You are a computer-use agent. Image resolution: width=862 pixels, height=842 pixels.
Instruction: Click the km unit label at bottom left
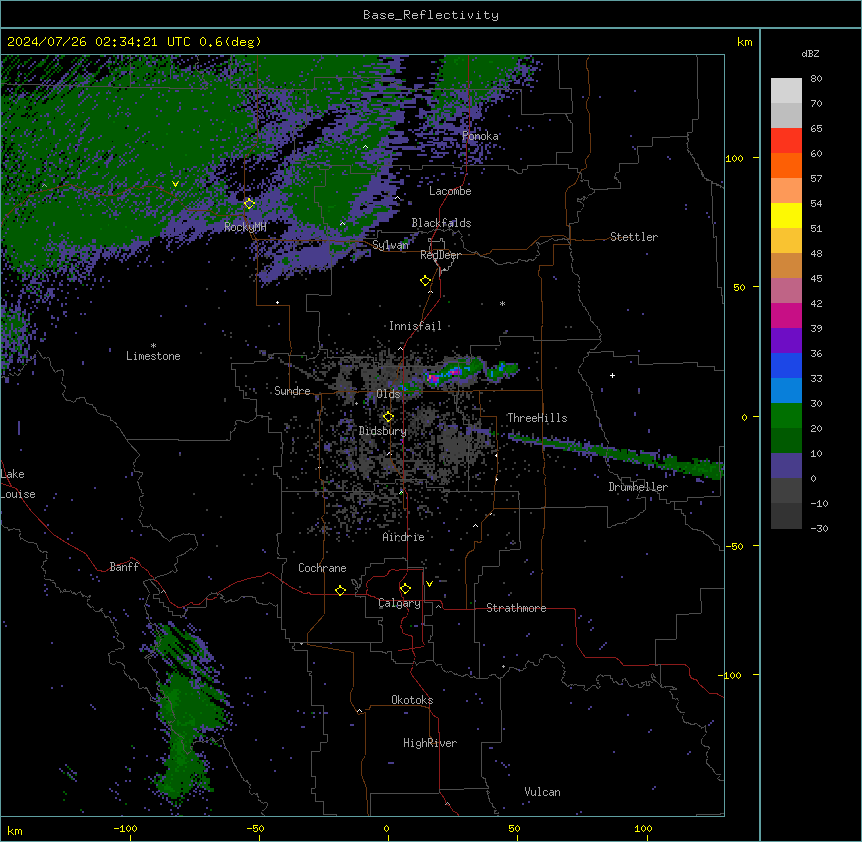15,830
